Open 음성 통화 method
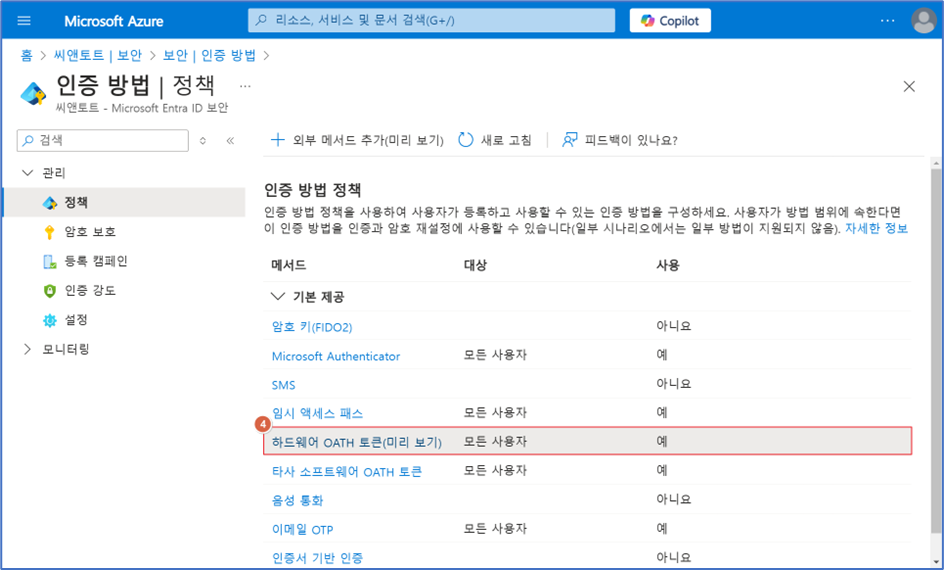Image resolution: width=944 pixels, height=570 pixels. point(297,500)
